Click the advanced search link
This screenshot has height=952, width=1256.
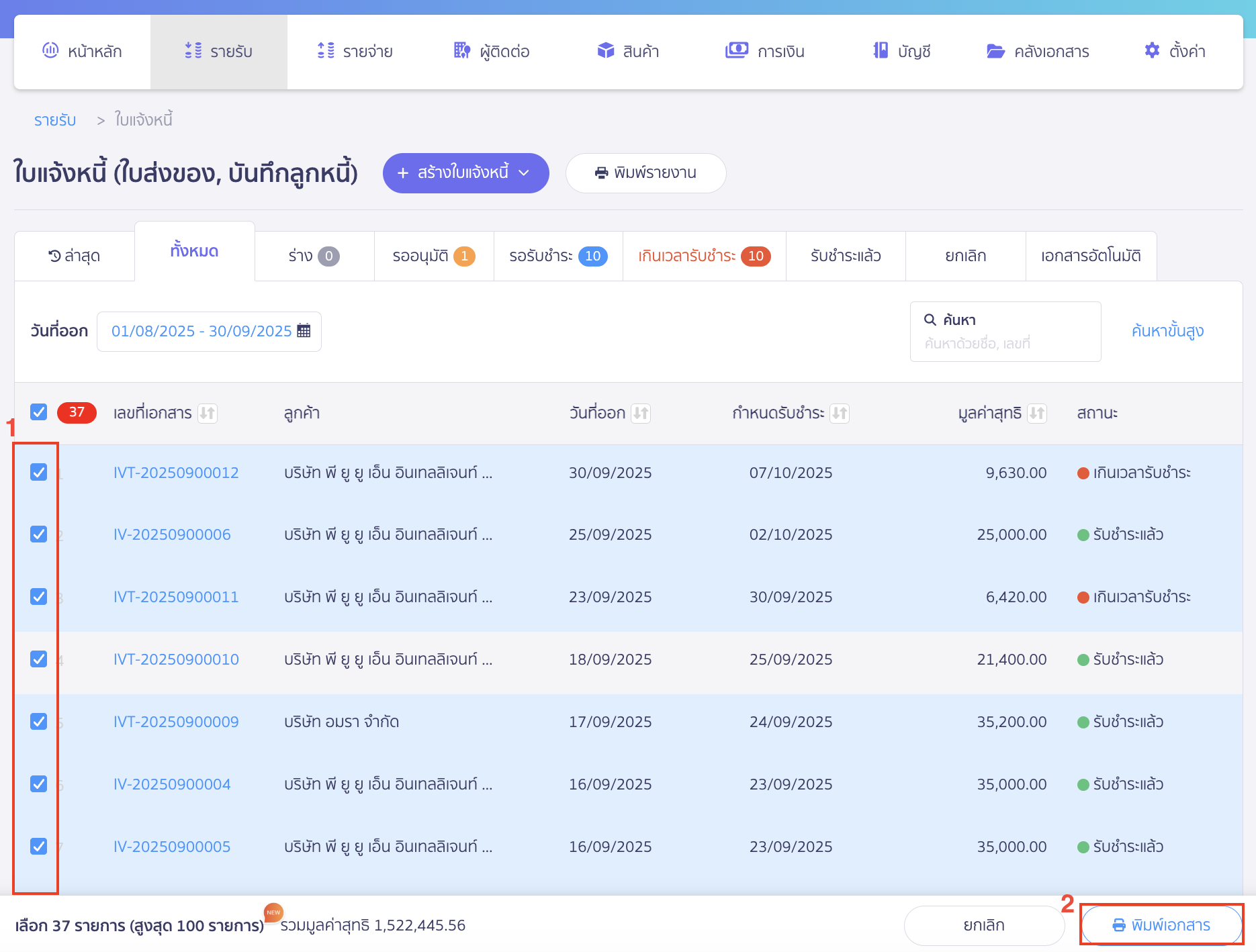[1167, 331]
